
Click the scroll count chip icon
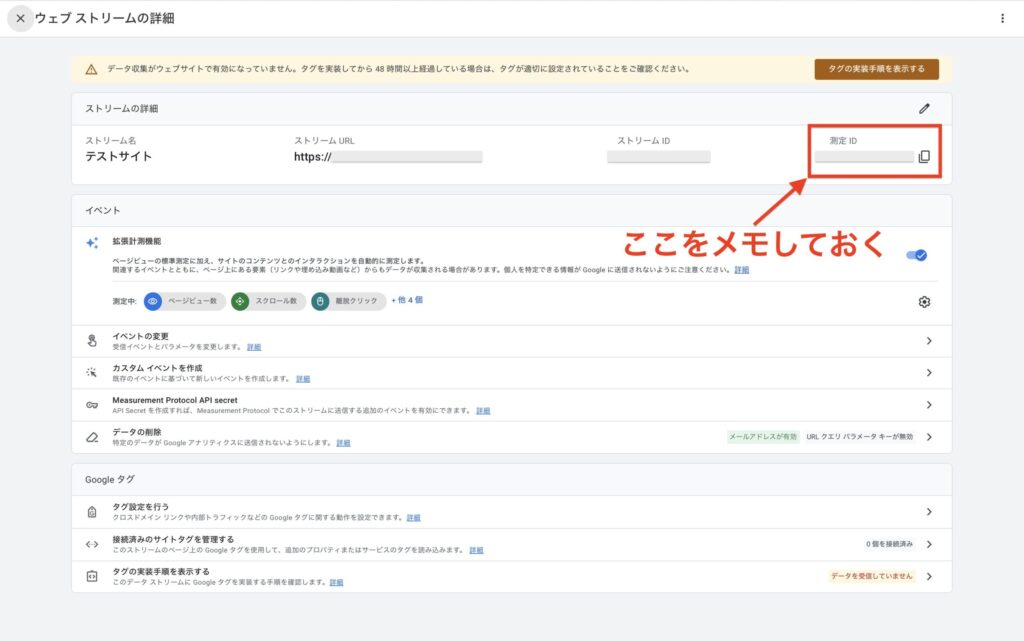point(240,301)
